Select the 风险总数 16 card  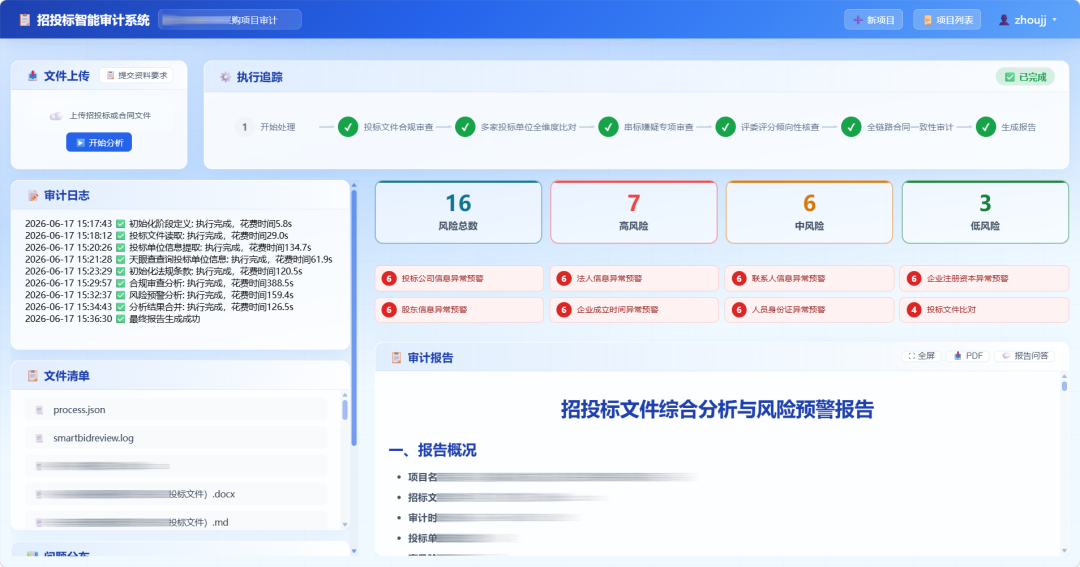(458, 212)
